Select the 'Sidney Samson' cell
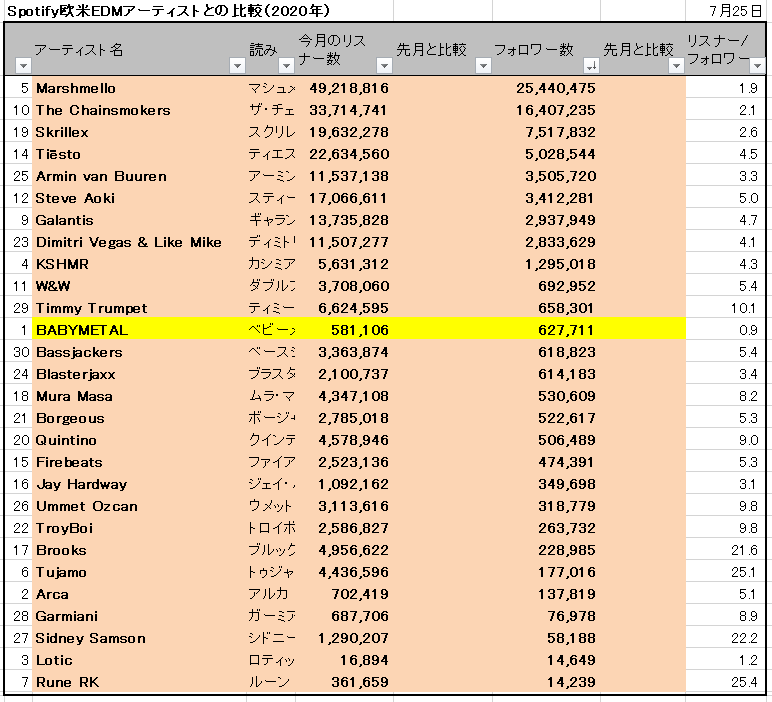Image resolution: width=772 pixels, height=702 pixels. click(139, 638)
